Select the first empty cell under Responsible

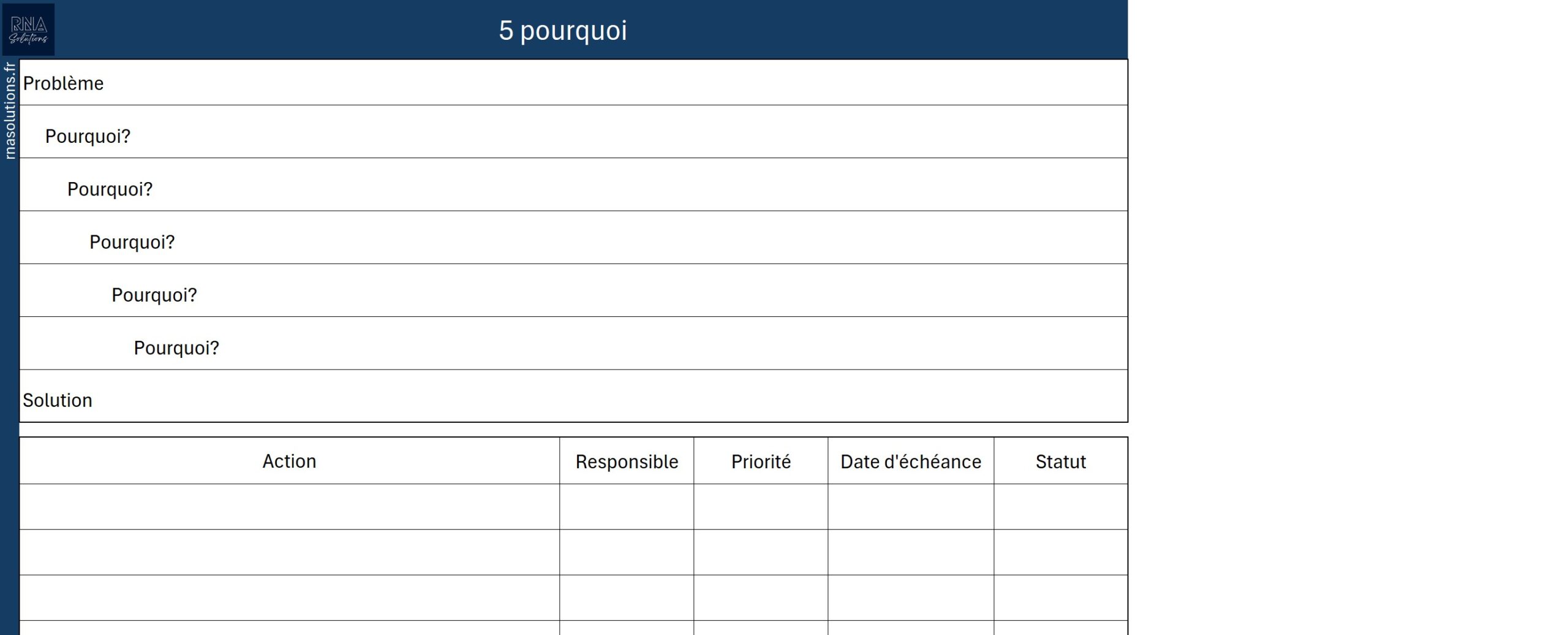click(627, 507)
